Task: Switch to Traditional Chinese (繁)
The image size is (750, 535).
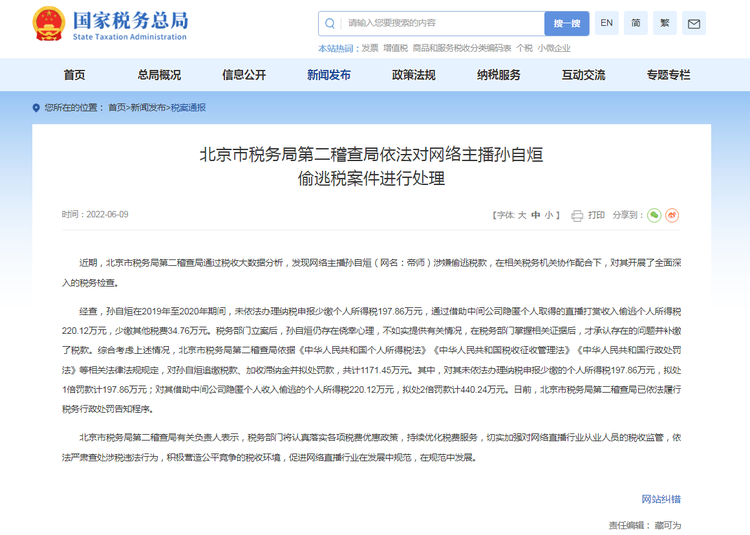Action: point(665,23)
